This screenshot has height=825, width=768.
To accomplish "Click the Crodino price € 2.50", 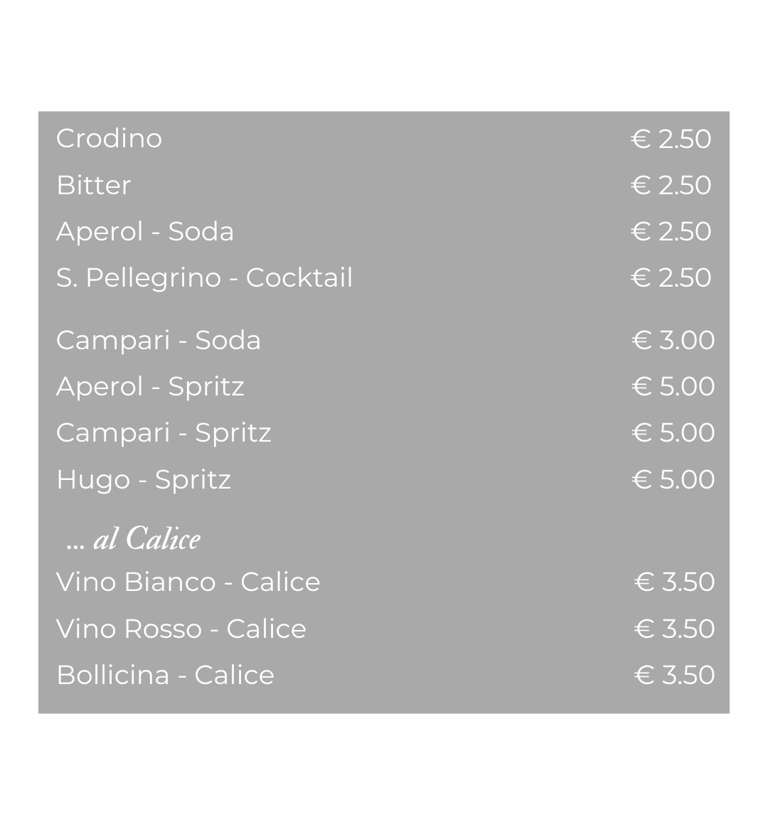I will coord(671,139).
